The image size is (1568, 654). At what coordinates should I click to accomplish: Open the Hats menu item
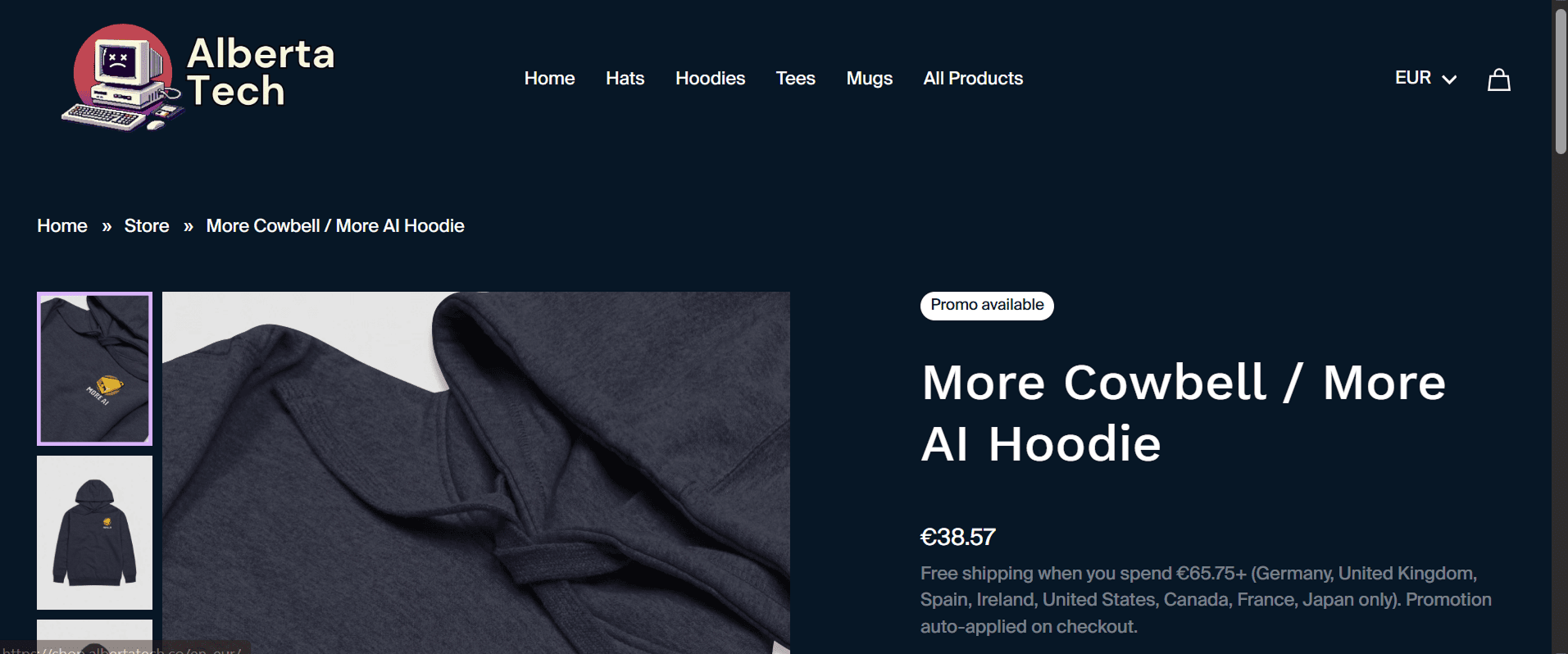pyautogui.click(x=625, y=79)
